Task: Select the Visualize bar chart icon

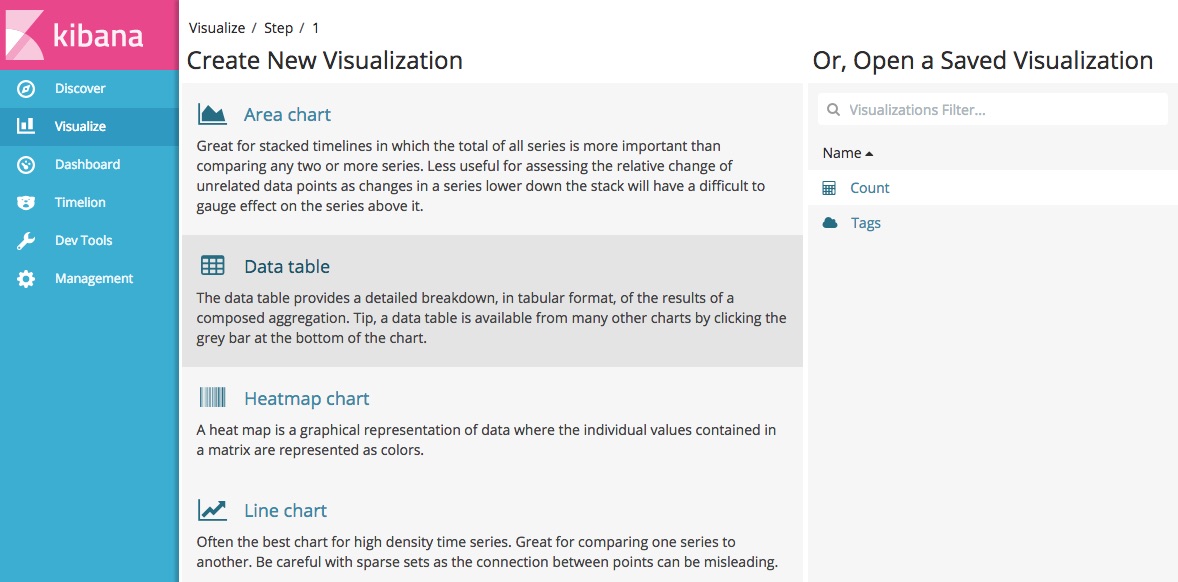Action: (x=26, y=125)
